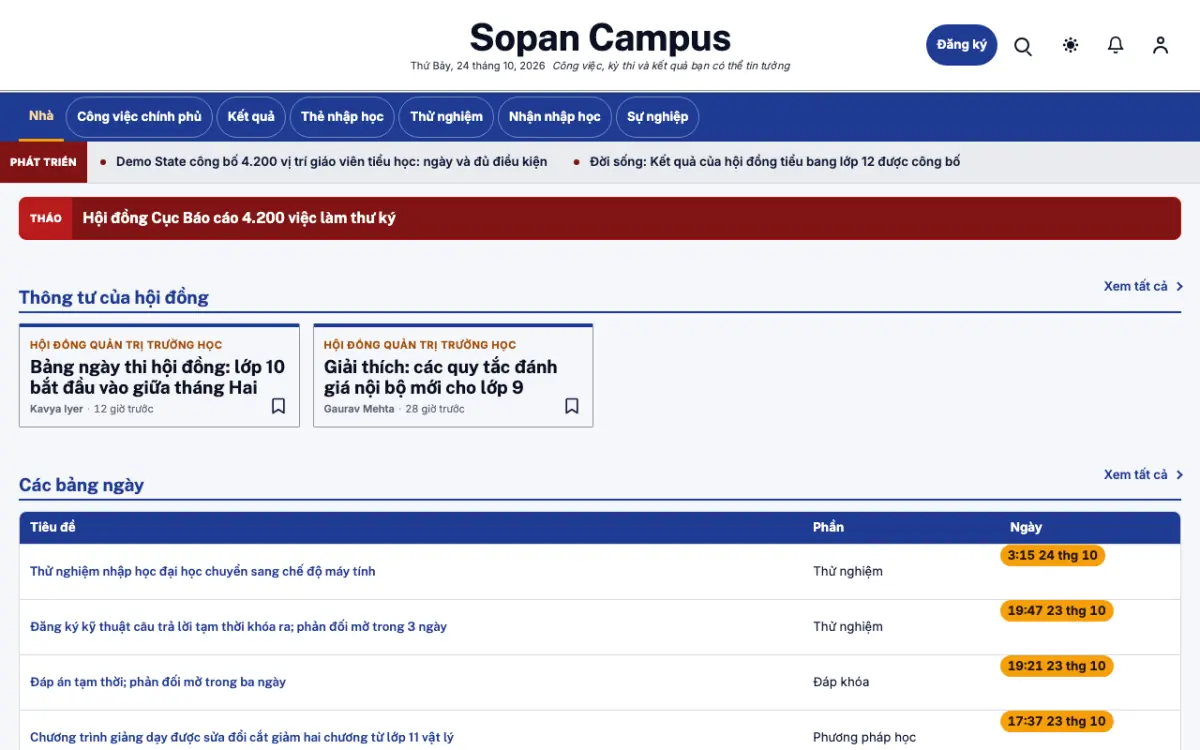This screenshot has height=750, width=1200.
Task: Click the Đăng ký button
Action: point(961,45)
